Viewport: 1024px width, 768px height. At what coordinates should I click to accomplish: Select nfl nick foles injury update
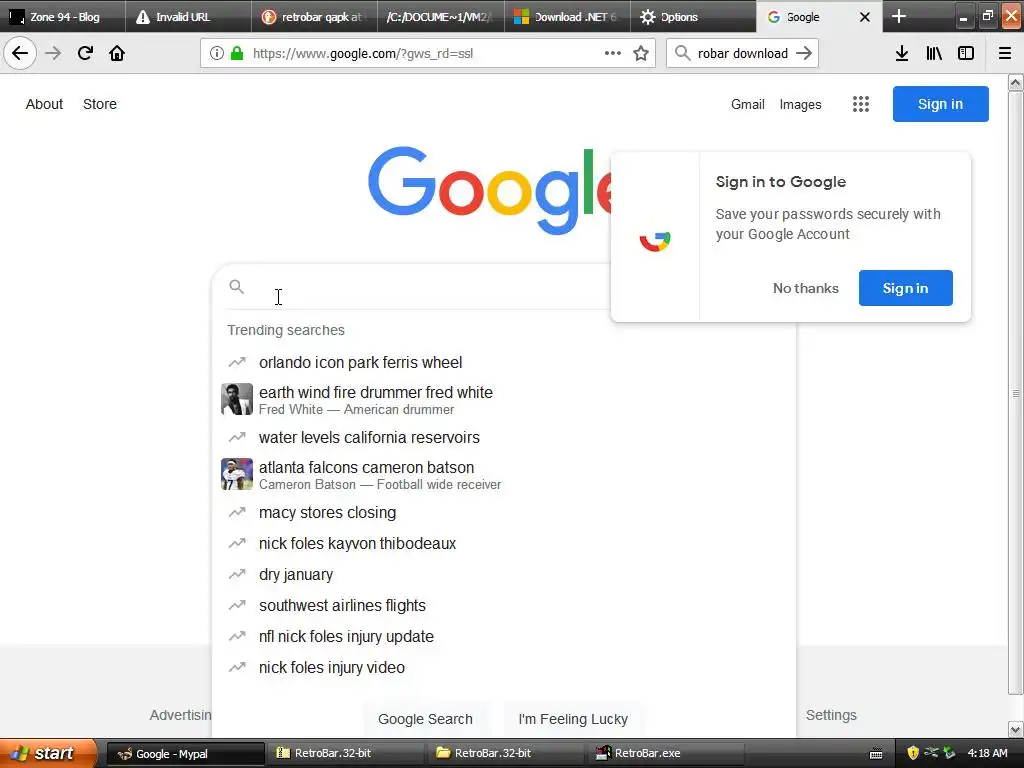(x=503, y=637)
